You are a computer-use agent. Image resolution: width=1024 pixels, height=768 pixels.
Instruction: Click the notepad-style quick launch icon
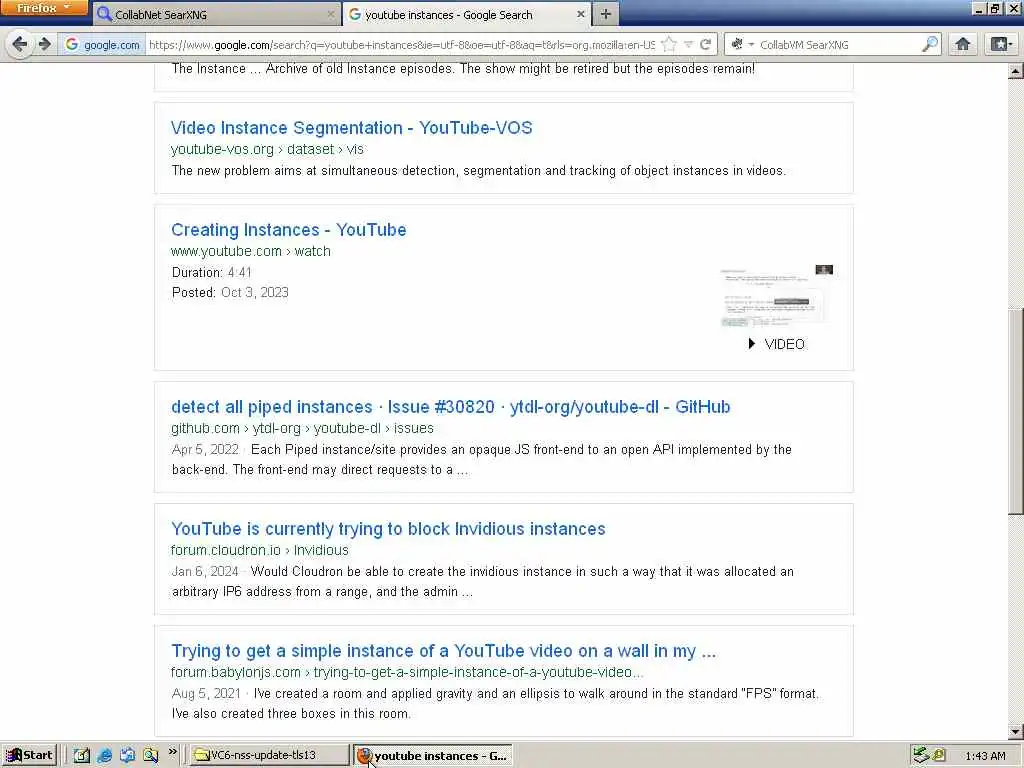point(81,756)
